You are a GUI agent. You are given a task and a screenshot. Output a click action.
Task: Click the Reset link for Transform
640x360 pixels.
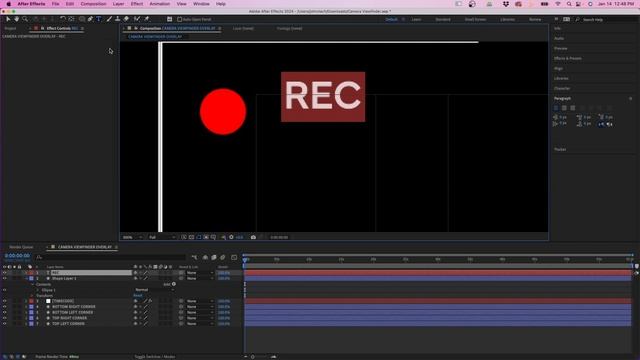[x=138, y=296]
